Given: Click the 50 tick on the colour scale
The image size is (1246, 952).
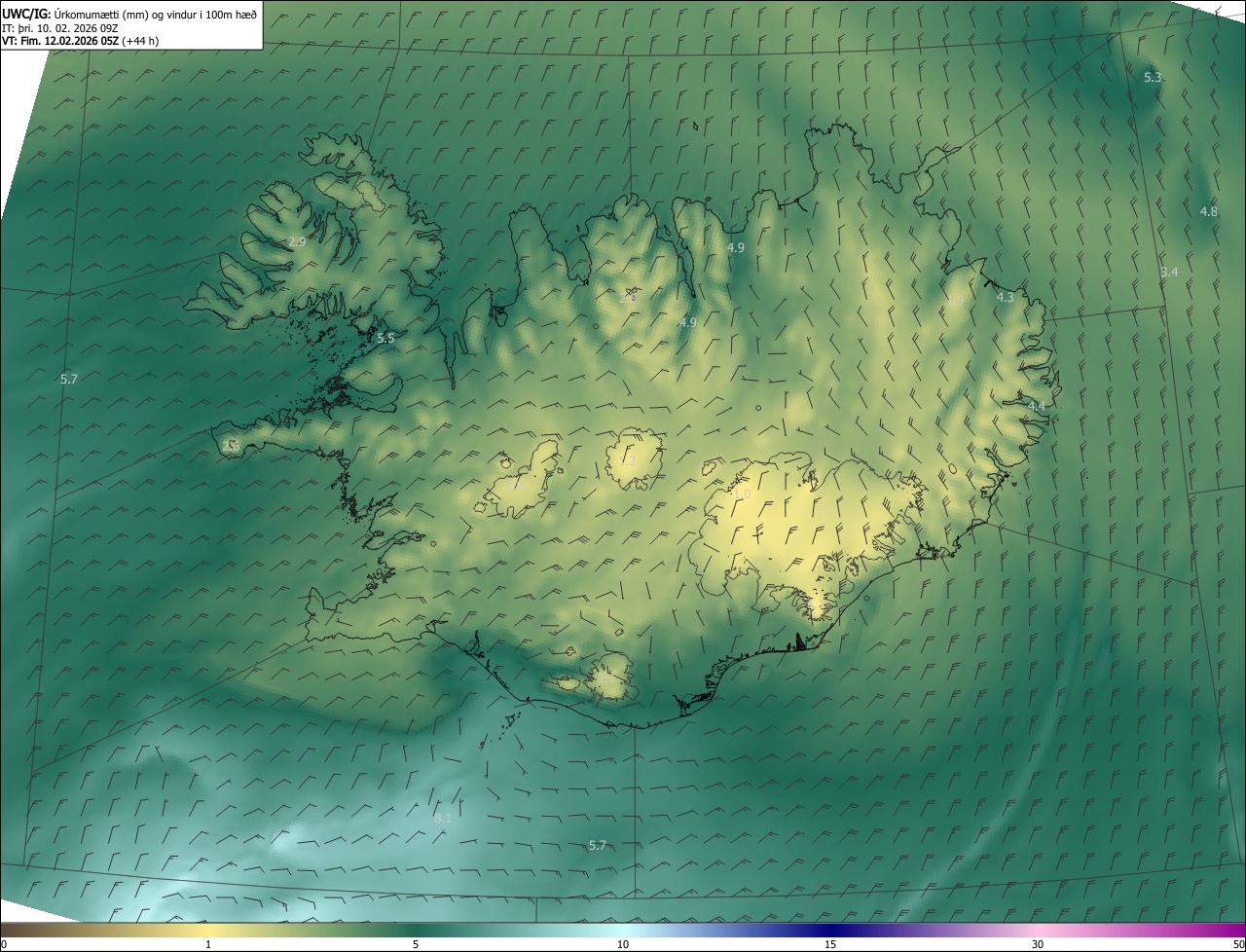Looking at the screenshot, I should [1238, 944].
